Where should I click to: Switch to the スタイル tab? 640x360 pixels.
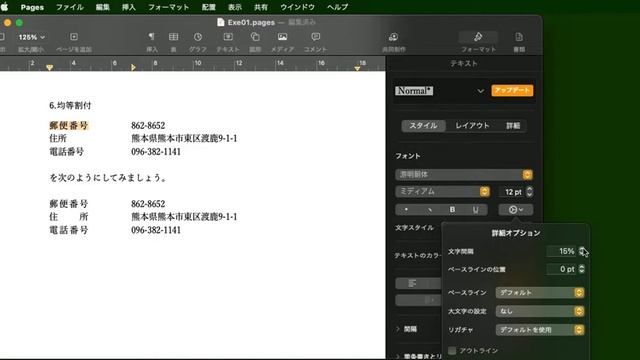(x=423, y=126)
